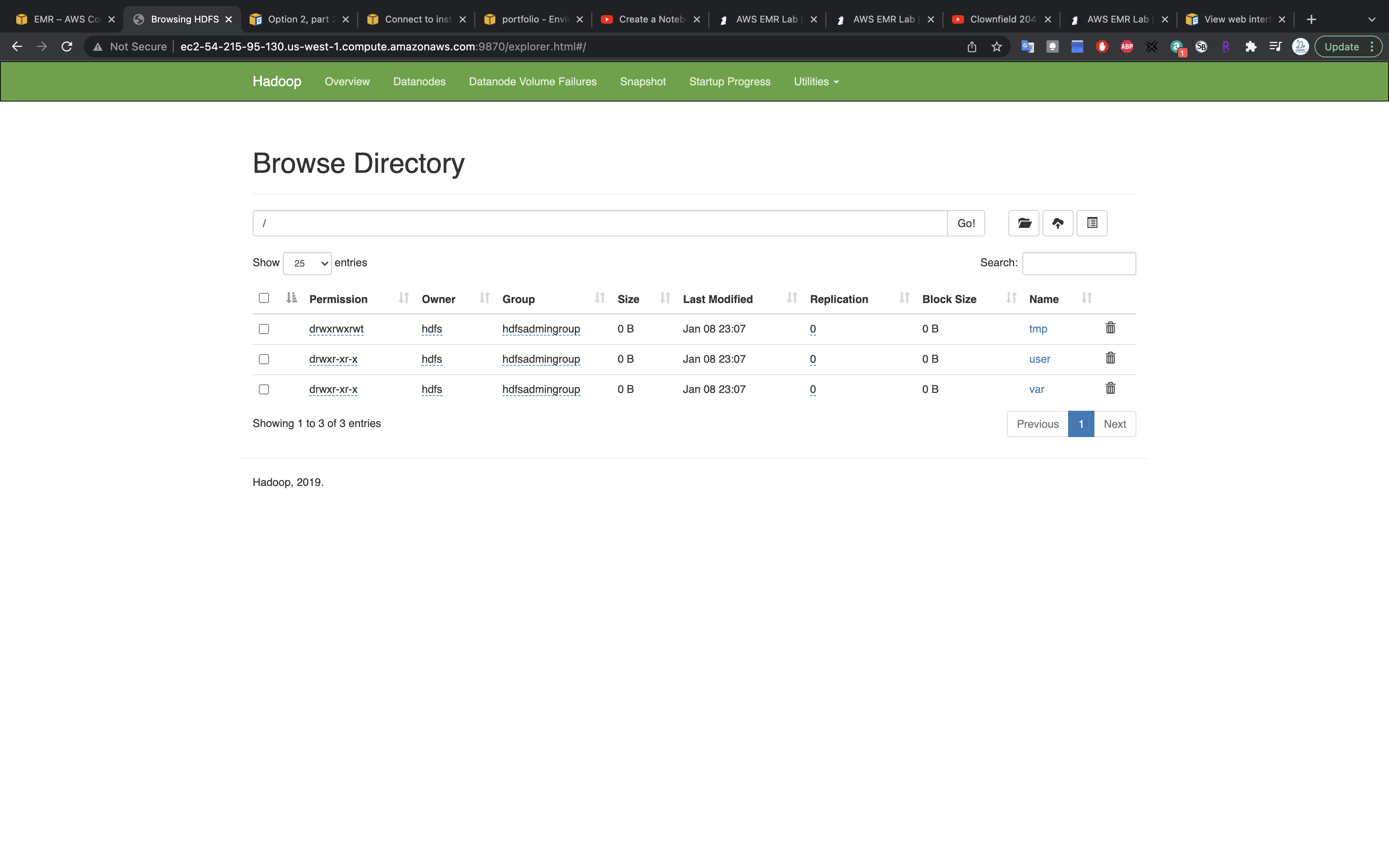Image resolution: width=1389 pixels, height=868 pixels.
Task: Delete the user directory via trash icon
Action: 1110,358
